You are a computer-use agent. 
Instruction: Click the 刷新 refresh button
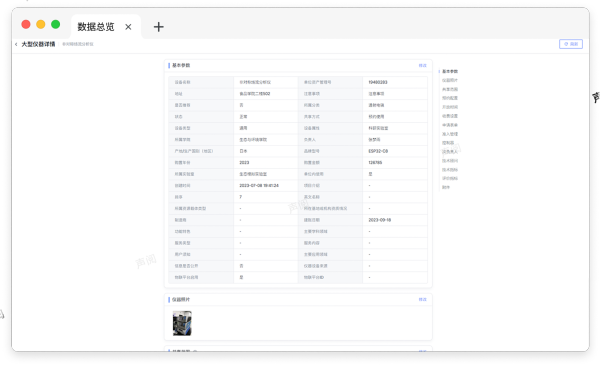coord(571,44)
